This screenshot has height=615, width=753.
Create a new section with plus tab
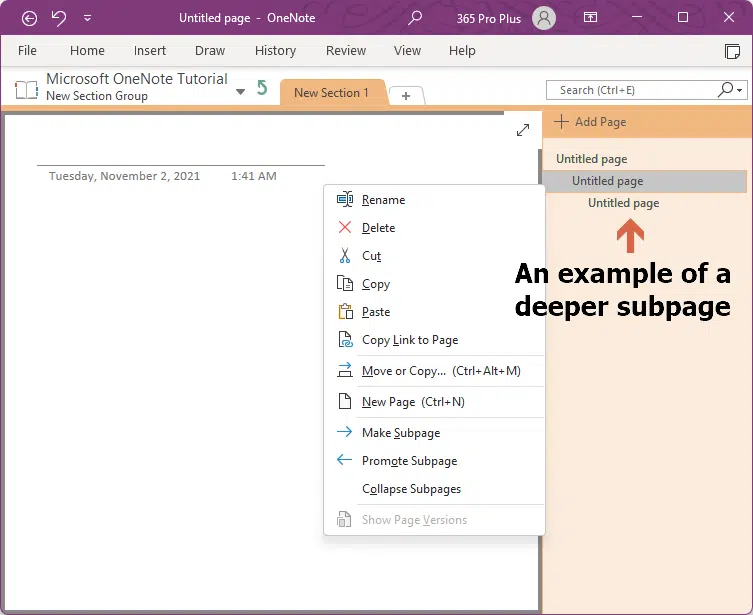coord(406,96)
